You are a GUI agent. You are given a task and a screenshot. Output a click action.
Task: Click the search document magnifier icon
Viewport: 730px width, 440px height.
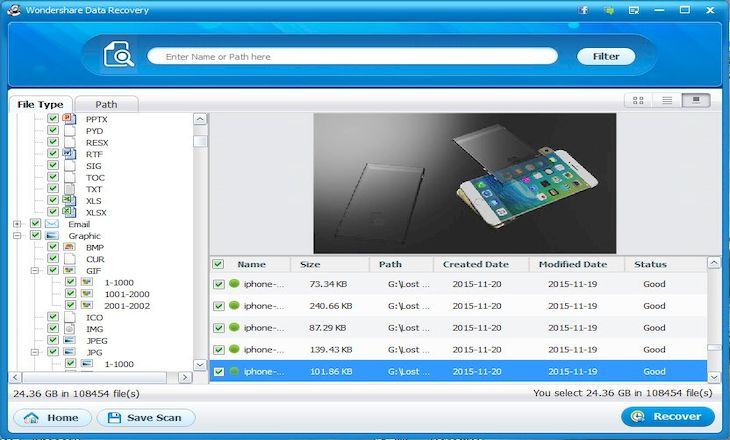point(119,54)
